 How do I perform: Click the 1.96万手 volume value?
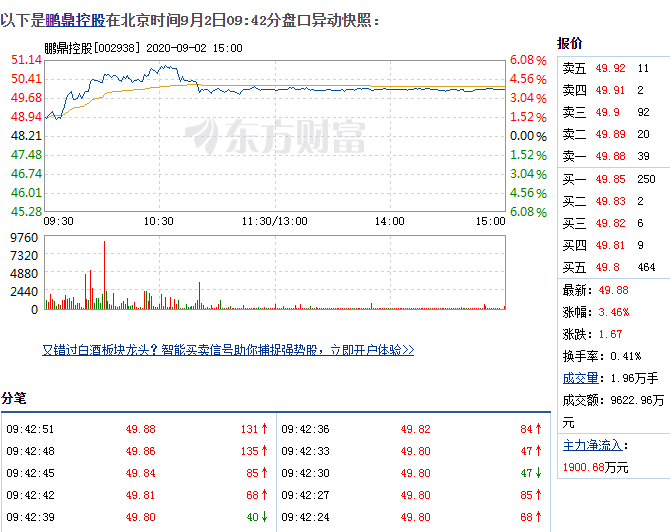click(x=635, y=378)
